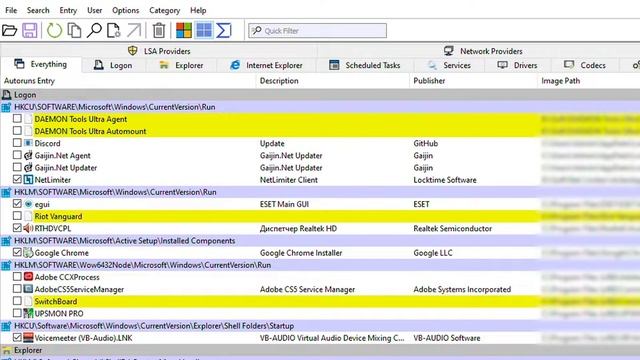Copy entry using the copy toolbar icon
Screen dimensions: 640x360
click(74, 31)
